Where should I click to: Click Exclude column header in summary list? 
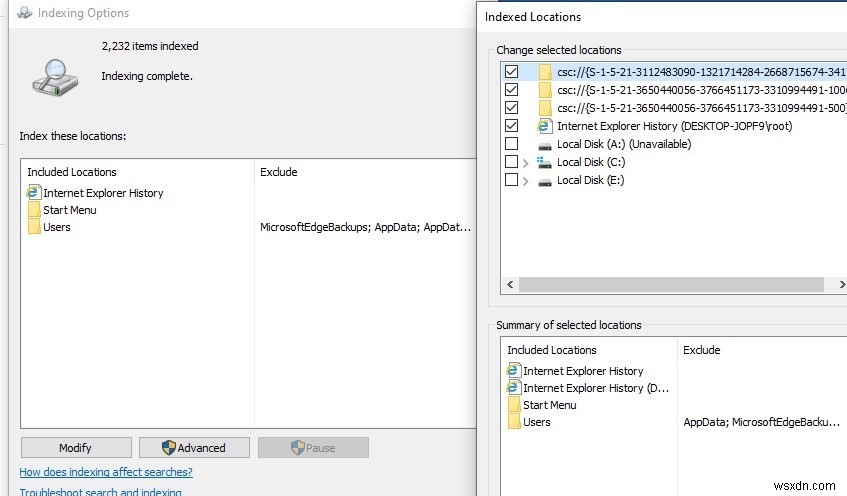click(x=702, y=350)
